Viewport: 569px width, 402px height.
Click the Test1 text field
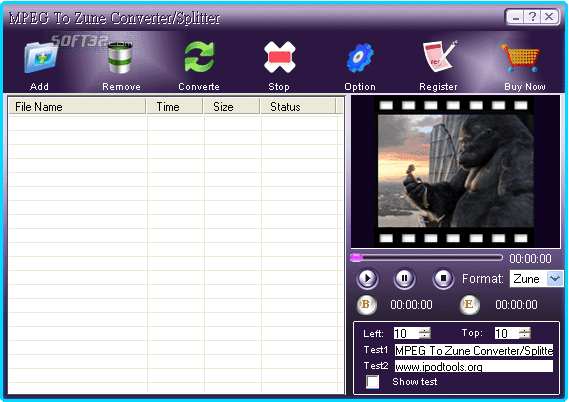click(x=474, y=350)
